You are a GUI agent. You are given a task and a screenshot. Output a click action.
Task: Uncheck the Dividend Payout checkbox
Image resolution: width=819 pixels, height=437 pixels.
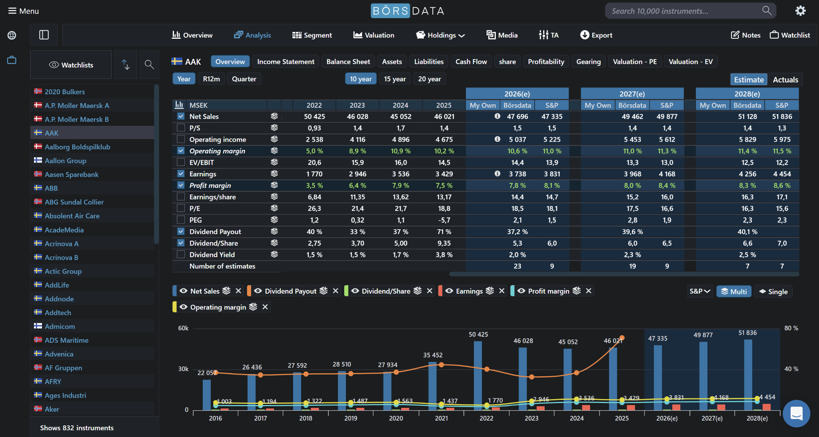point(181,231)
